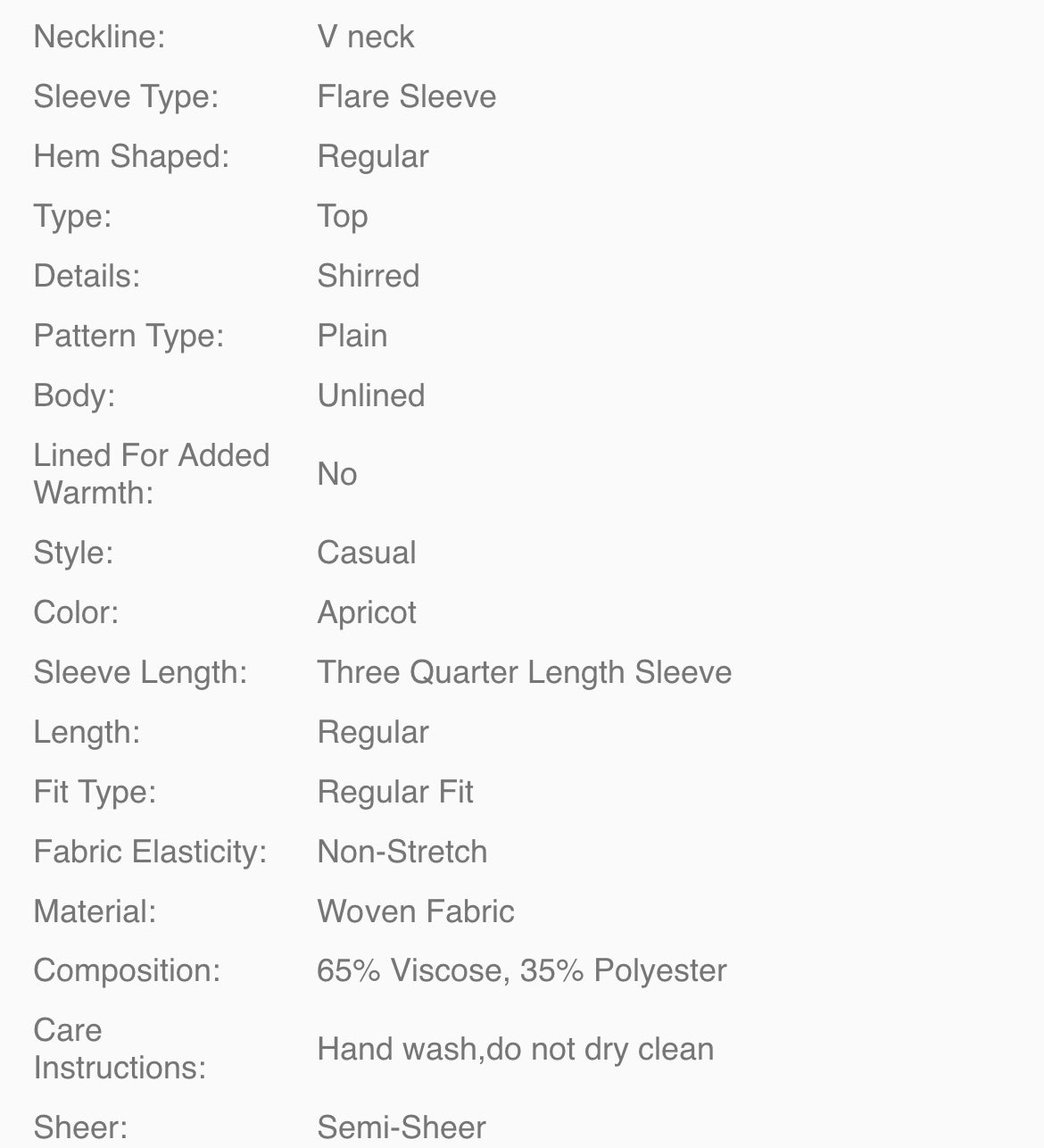Click the "Woven Fabric" material value
This screenshot has width=1044, height=1148.
tap(415, 911)
